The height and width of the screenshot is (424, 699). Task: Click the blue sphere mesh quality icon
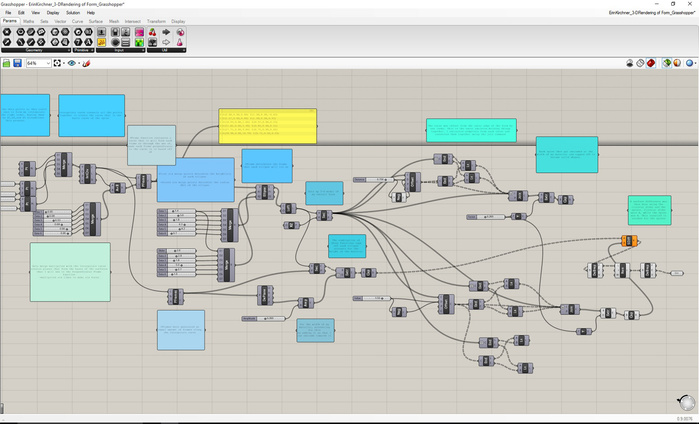[x=689, y=63]
